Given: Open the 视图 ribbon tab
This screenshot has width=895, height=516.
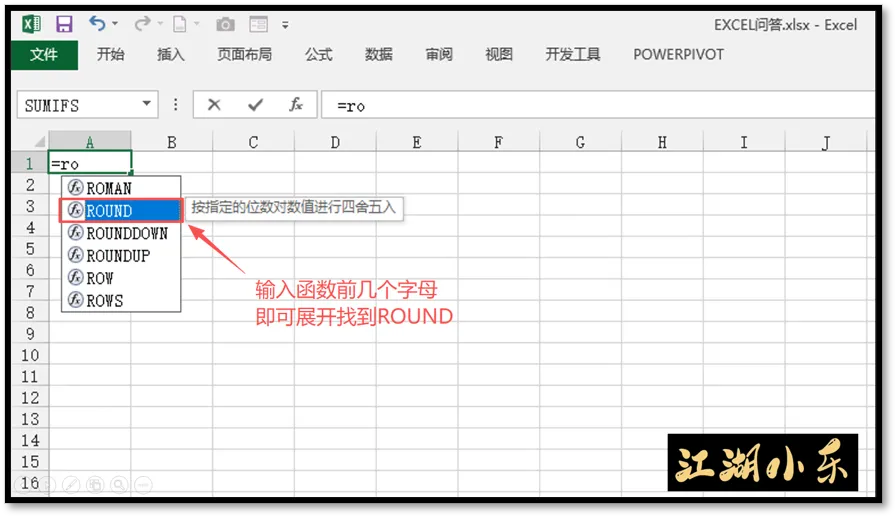Looking at the screenshot, I should [x=499, y=54].
